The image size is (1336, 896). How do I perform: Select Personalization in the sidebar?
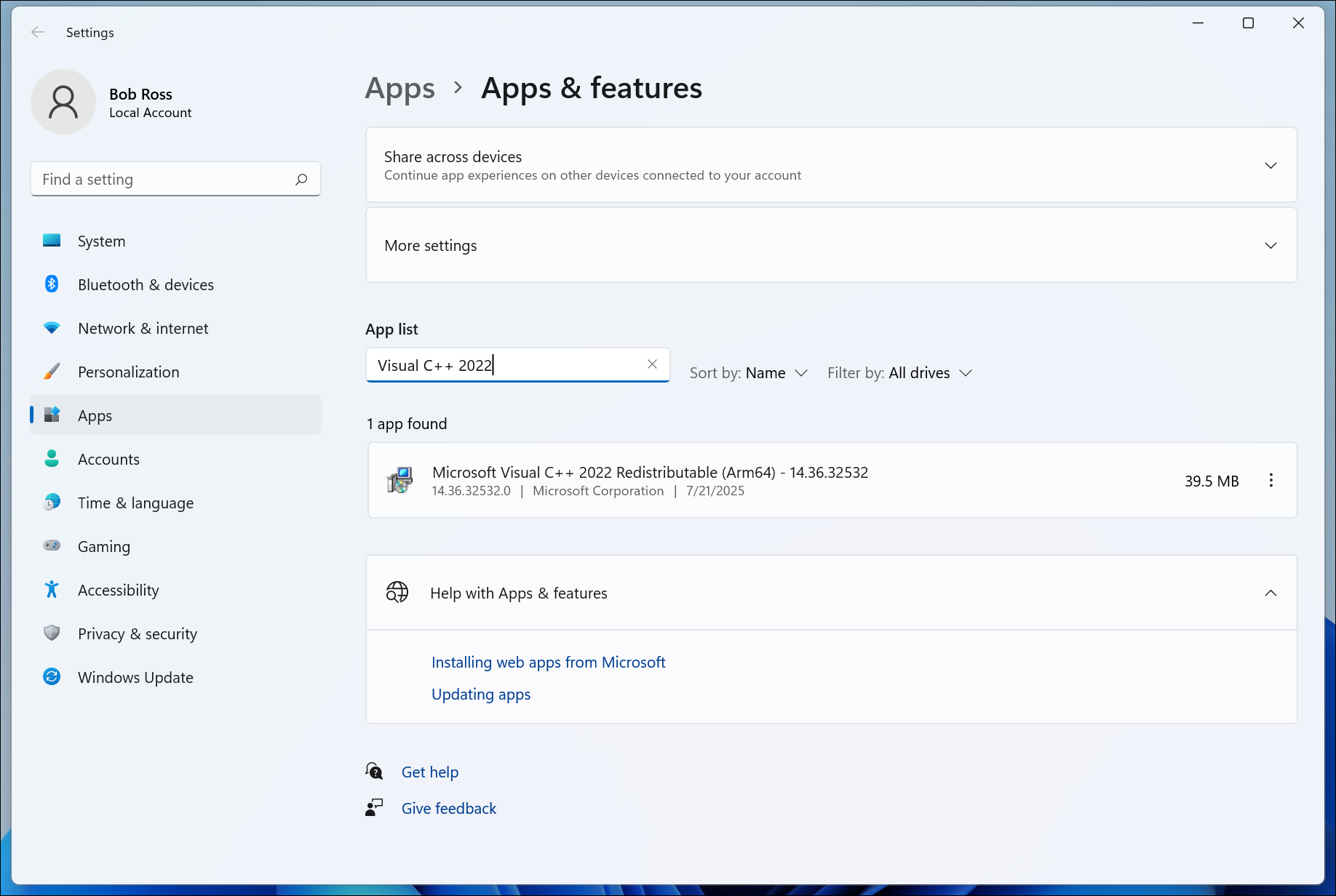(128, 372)
